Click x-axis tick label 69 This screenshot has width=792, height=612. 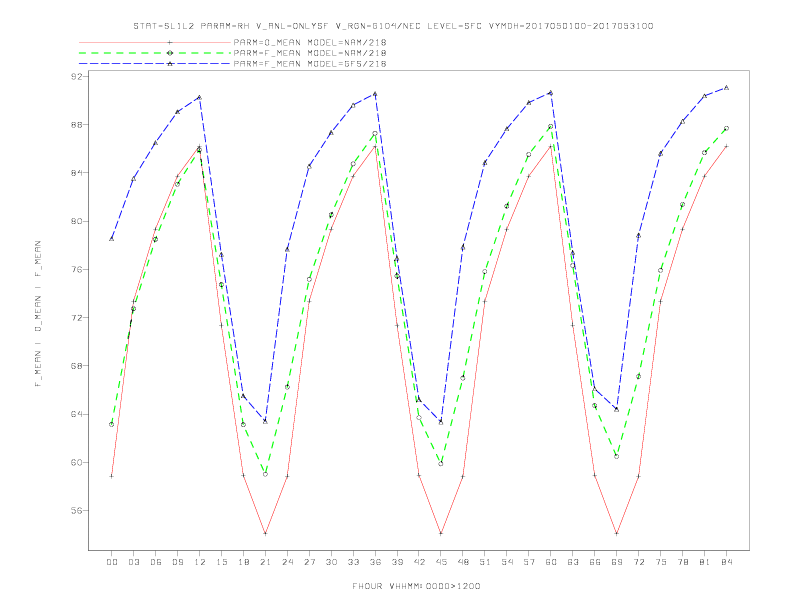pos(617,562)
